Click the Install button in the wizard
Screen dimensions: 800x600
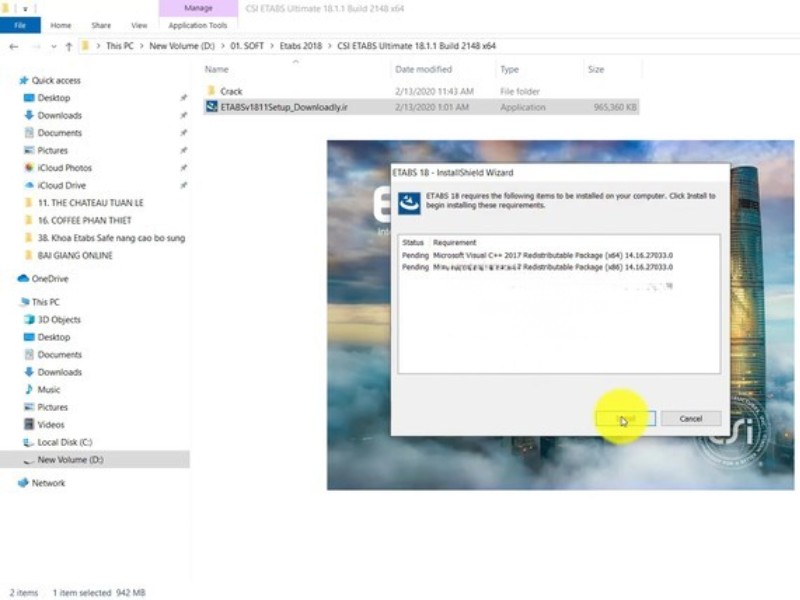click(625, 418)
